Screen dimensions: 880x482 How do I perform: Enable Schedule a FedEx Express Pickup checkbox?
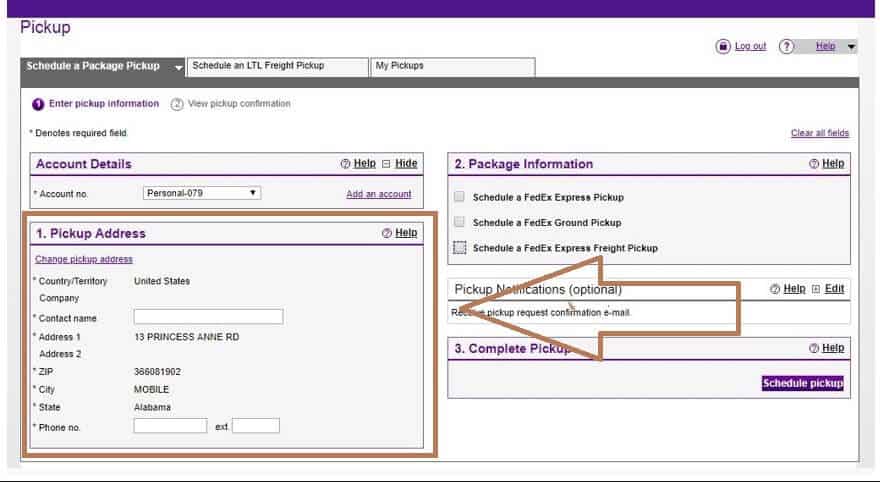tap(459, 197)
